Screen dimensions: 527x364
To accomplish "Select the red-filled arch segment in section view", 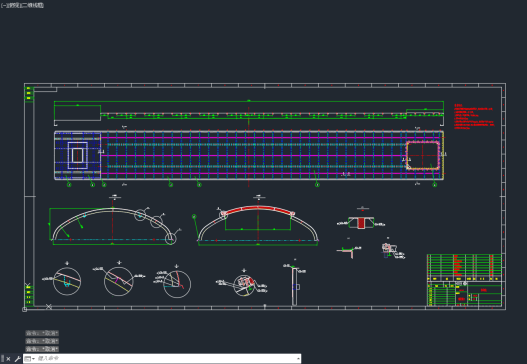I will point(258,210).
